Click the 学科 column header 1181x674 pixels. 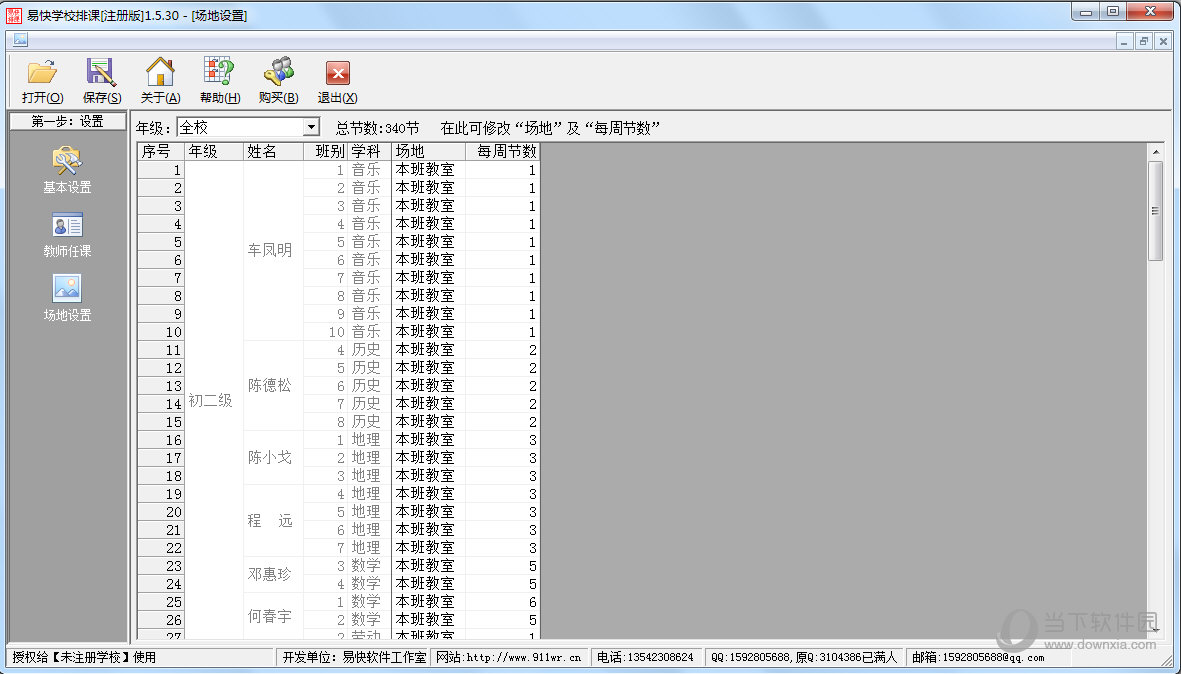[369, 151]
